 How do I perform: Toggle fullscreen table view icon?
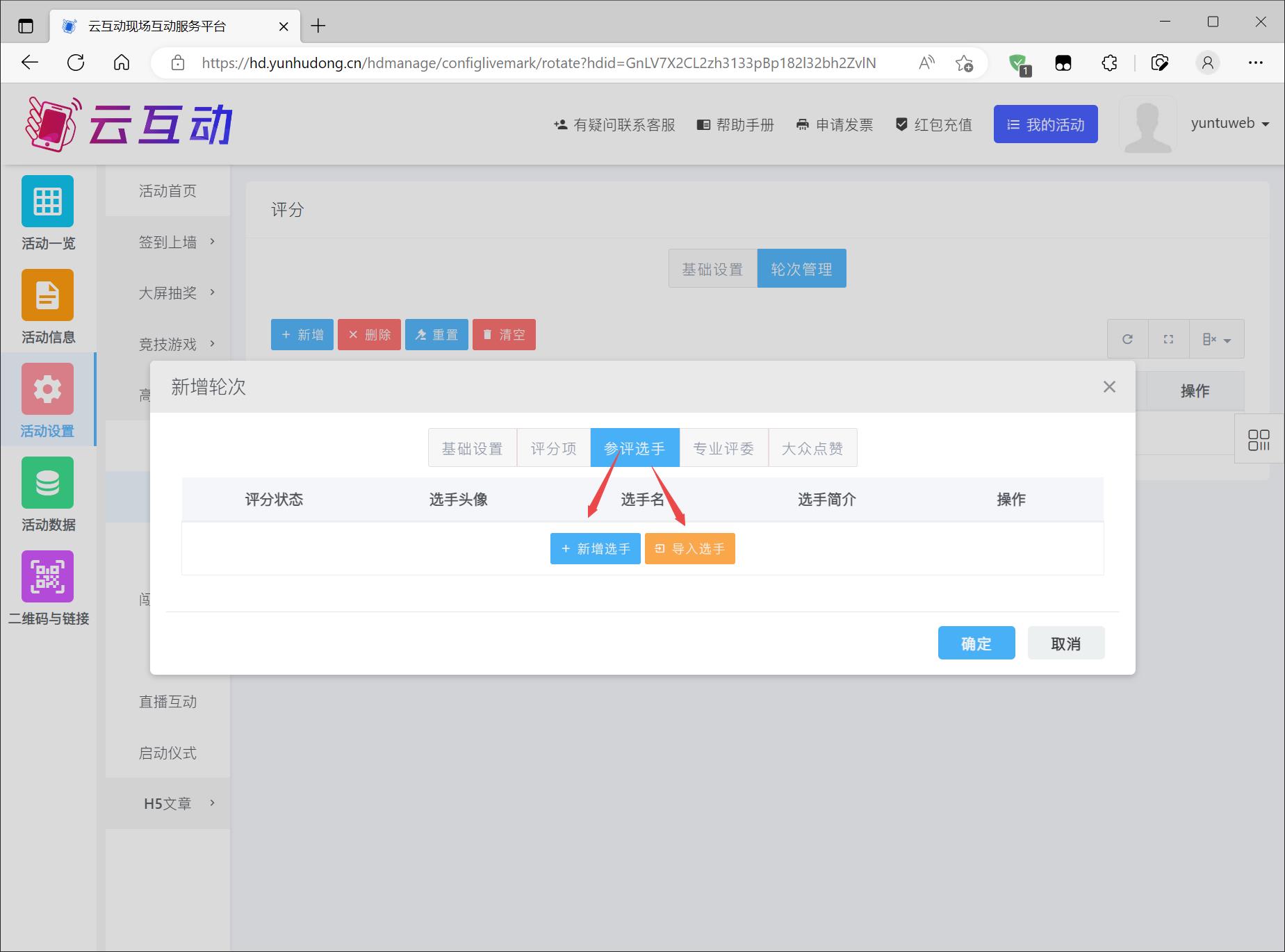pyautogui.click(x=1168, y=339)
